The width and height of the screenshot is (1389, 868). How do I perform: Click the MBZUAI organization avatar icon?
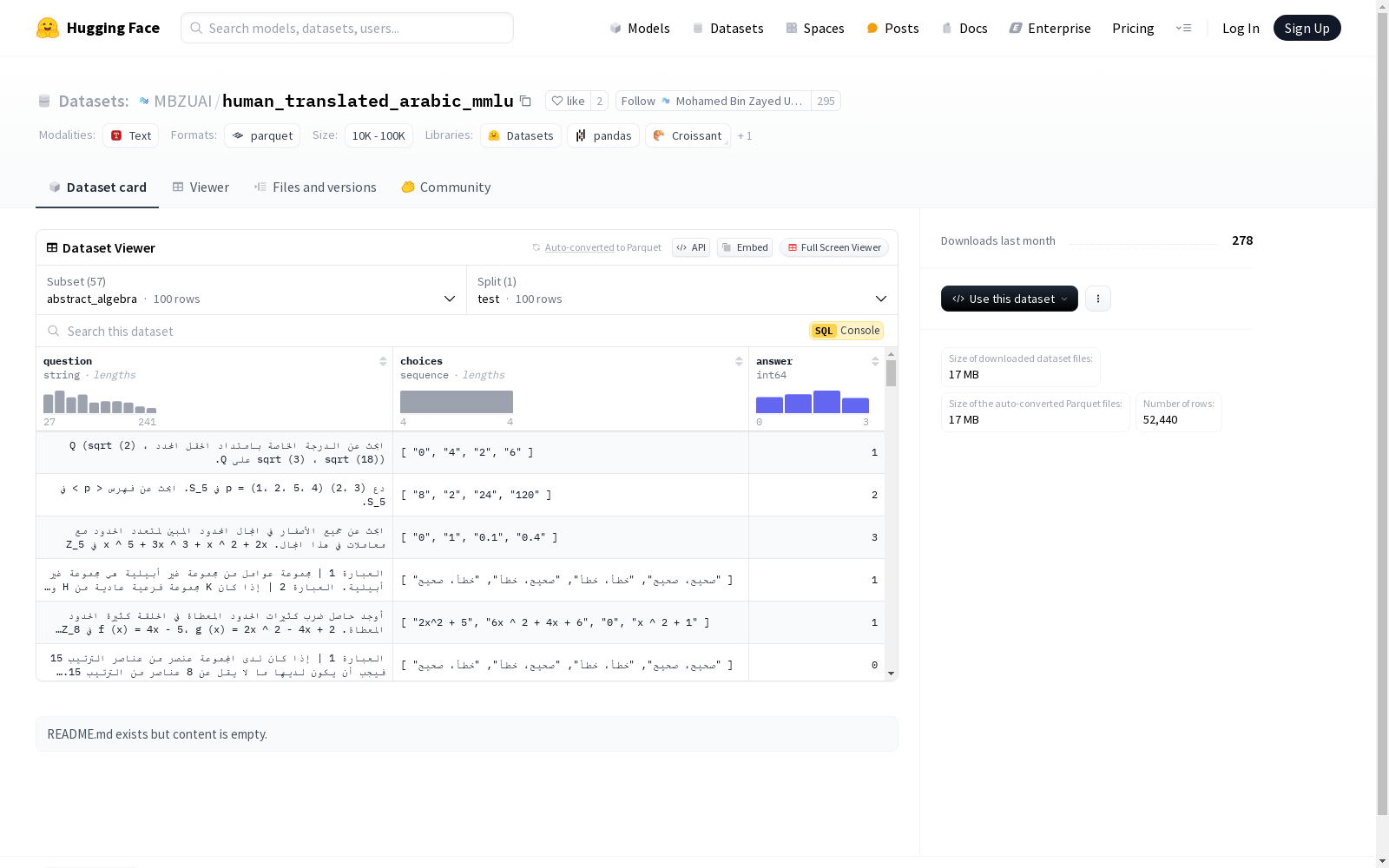click(144, 101)
